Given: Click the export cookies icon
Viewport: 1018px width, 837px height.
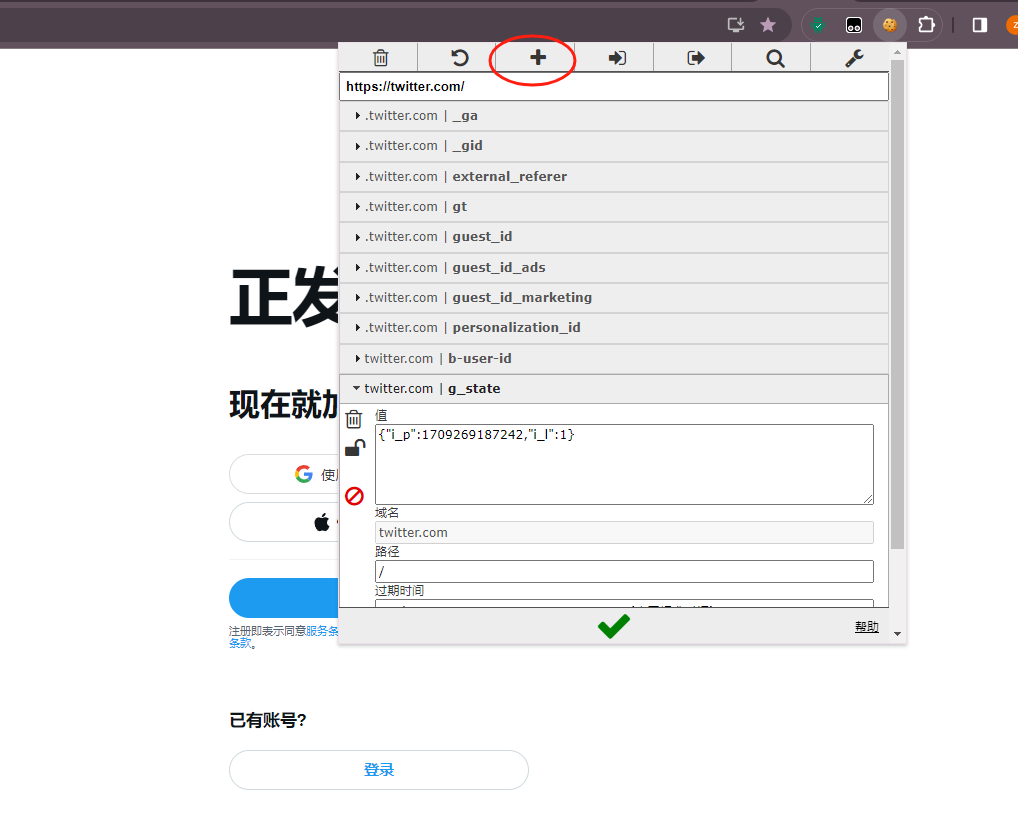Looking at the screenshot, I should (x=695, y=58).
